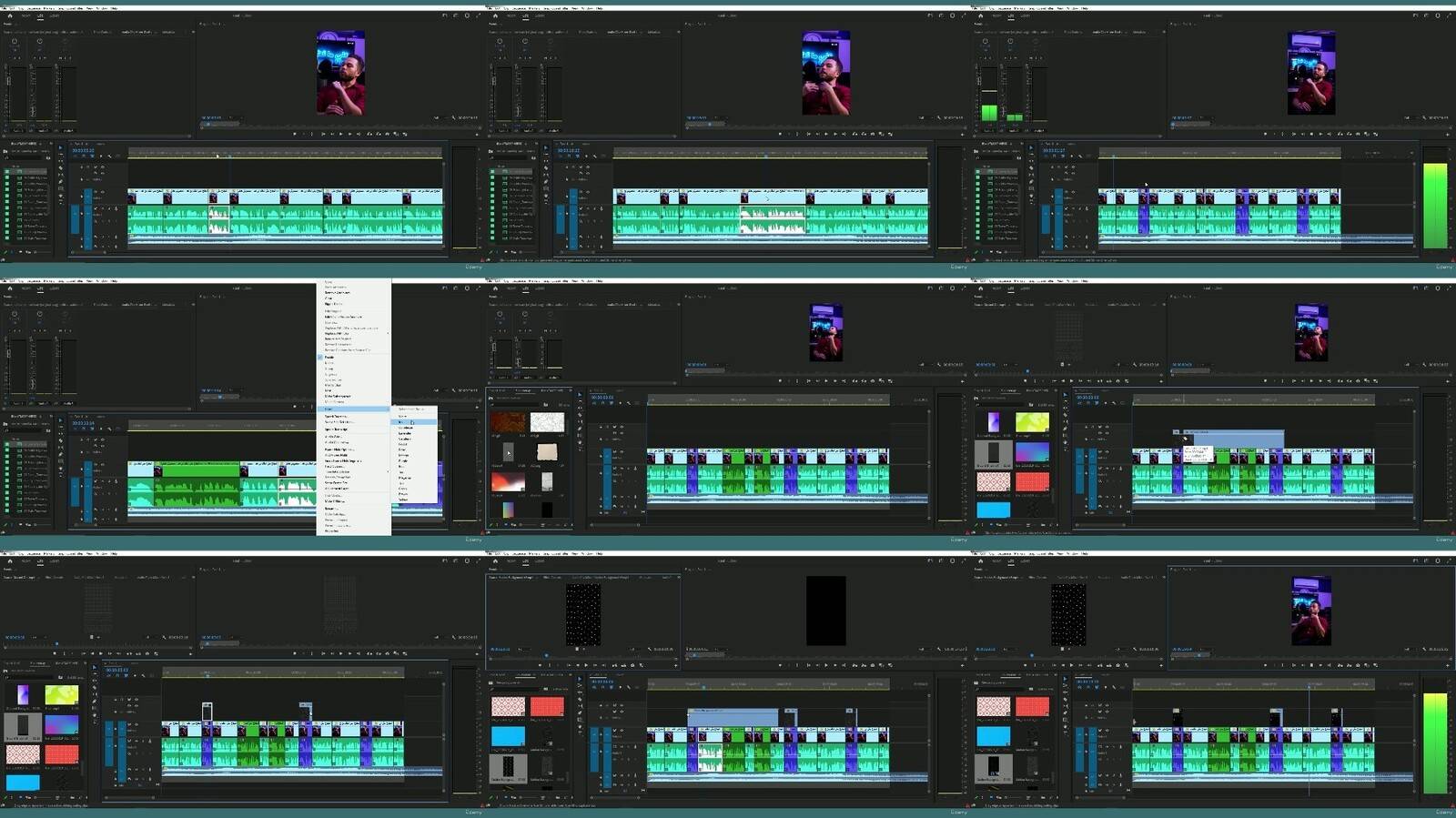Click Source Monitor playhead in bottom-middle frame
The image size is (1456, 818).
click(546, 655)
